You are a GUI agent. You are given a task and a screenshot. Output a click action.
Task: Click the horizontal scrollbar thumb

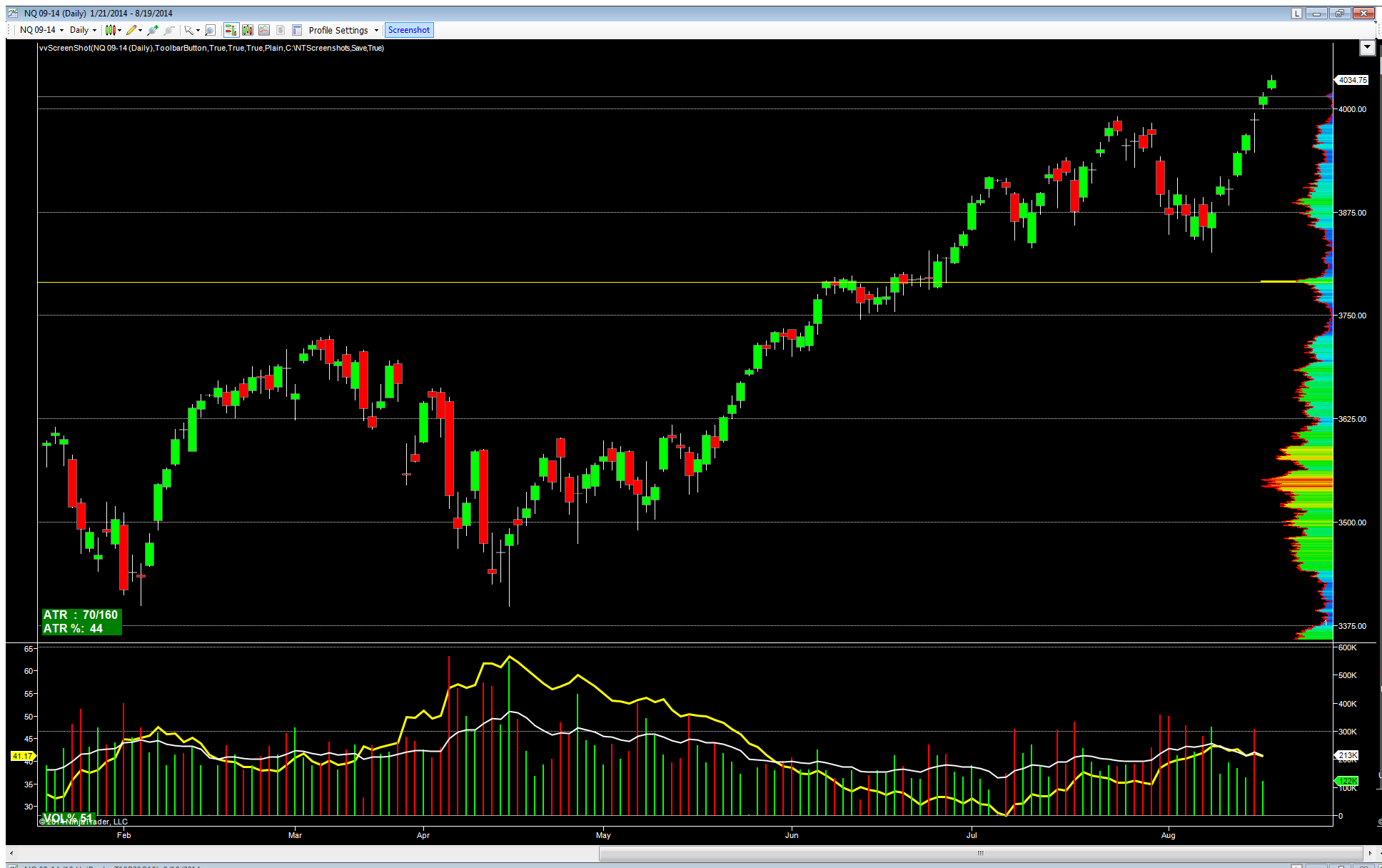[981, 853]
